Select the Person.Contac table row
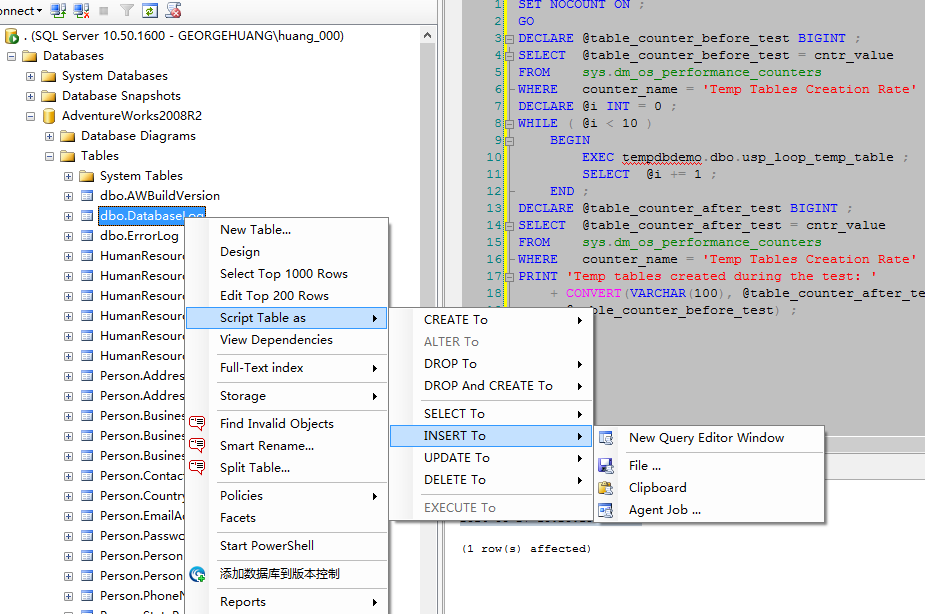The width and height of the screenshot is (925, 614). (x=142, y=475)
